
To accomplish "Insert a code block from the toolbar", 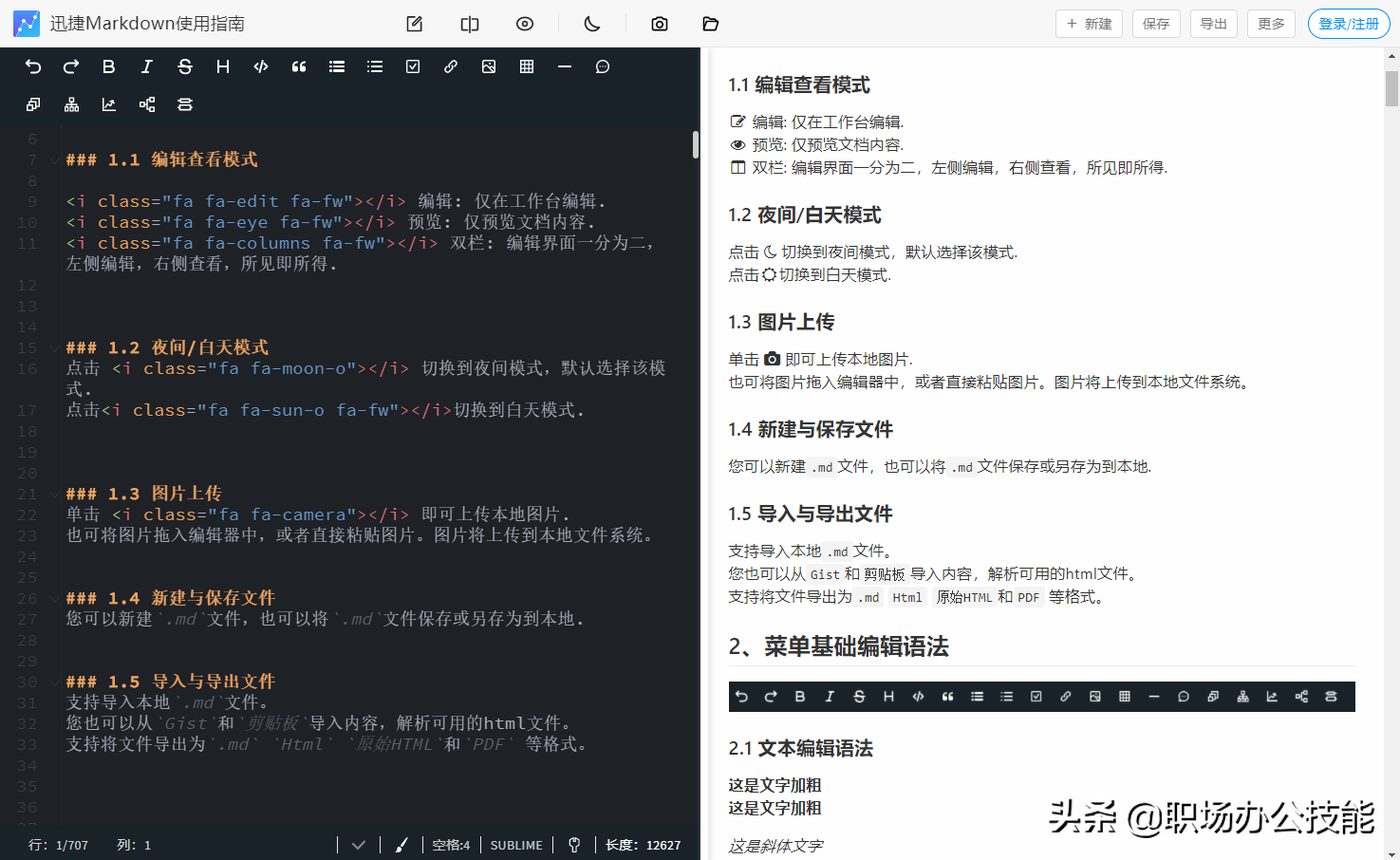I will point(261,66).
